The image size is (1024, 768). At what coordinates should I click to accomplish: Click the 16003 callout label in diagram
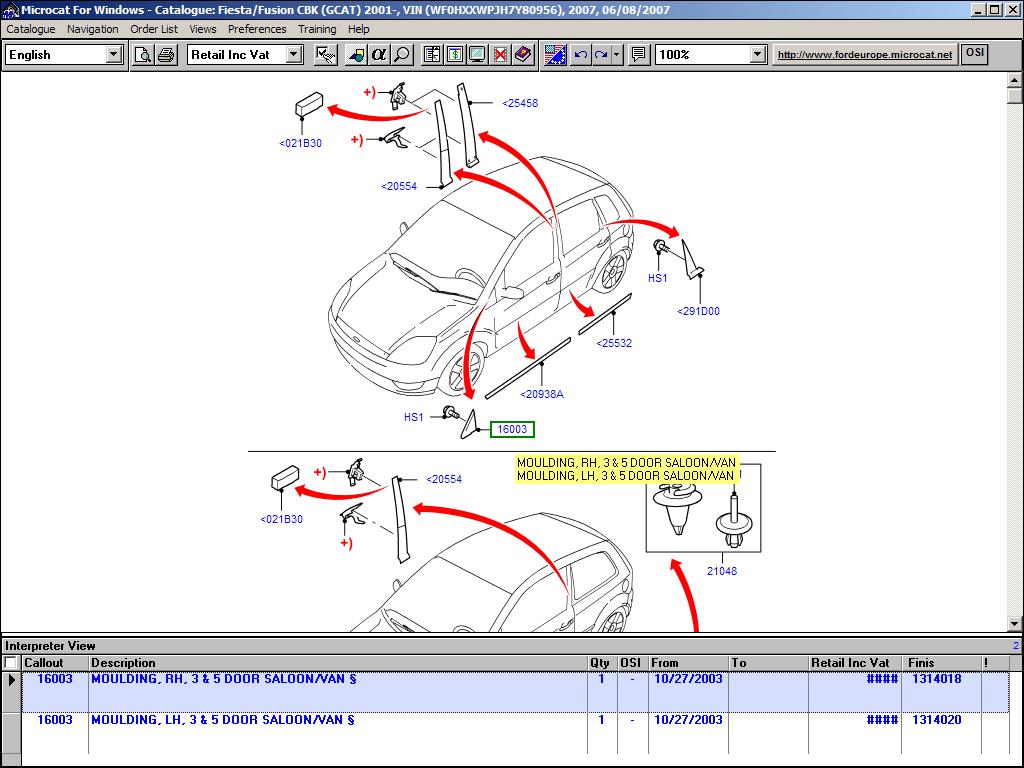pos(512,429)
